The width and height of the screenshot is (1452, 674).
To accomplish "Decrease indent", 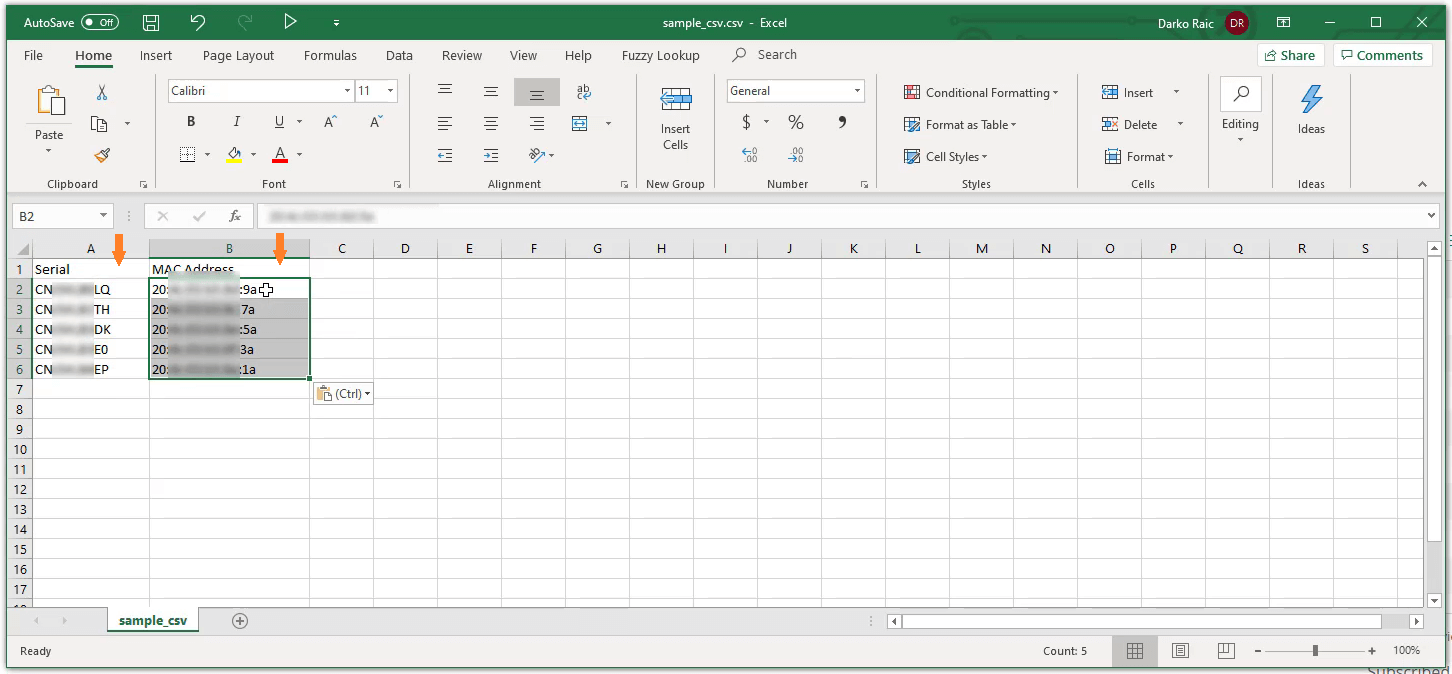I will pyautogui.click(x=445, y=155).
